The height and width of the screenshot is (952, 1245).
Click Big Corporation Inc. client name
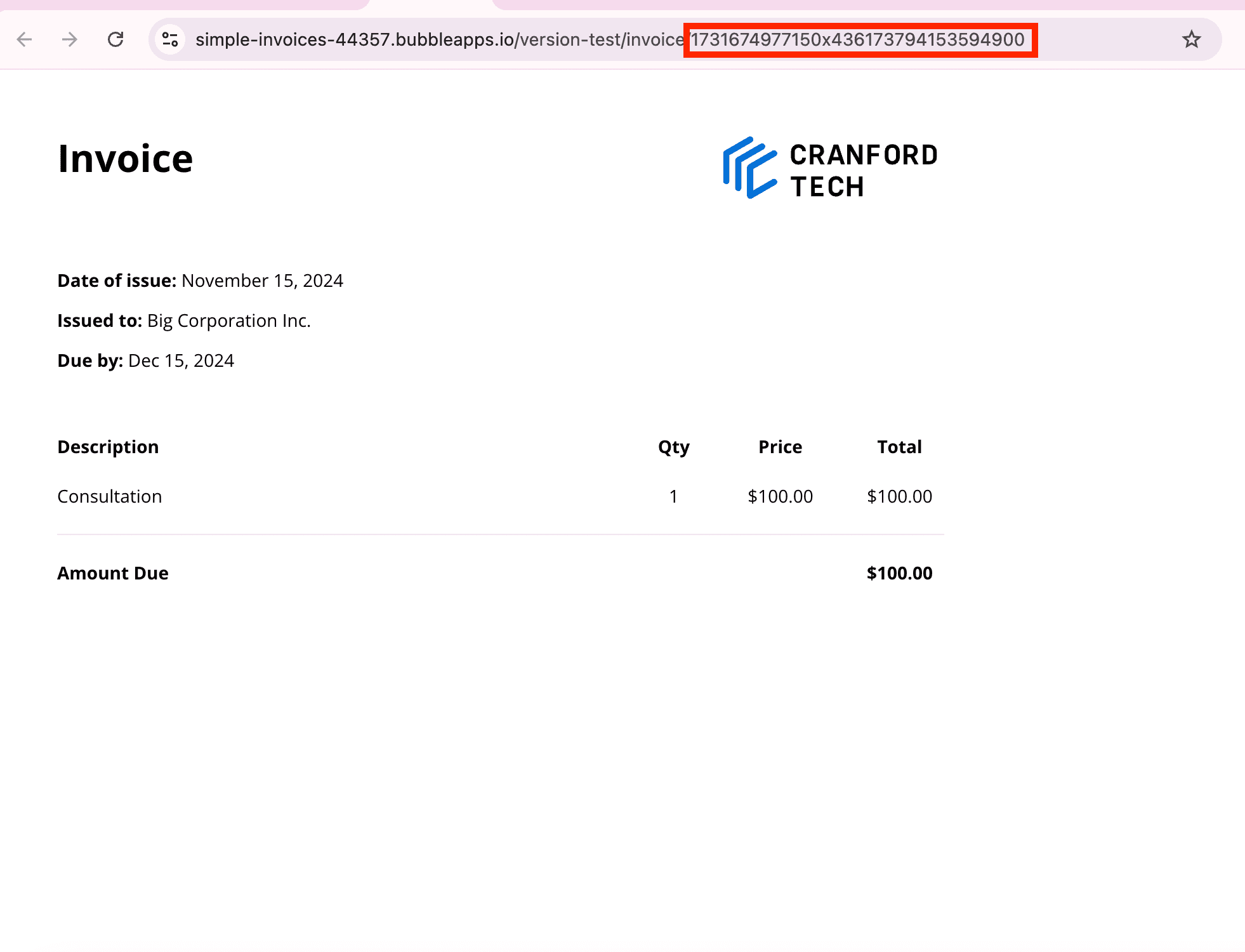tap(228, 321)
